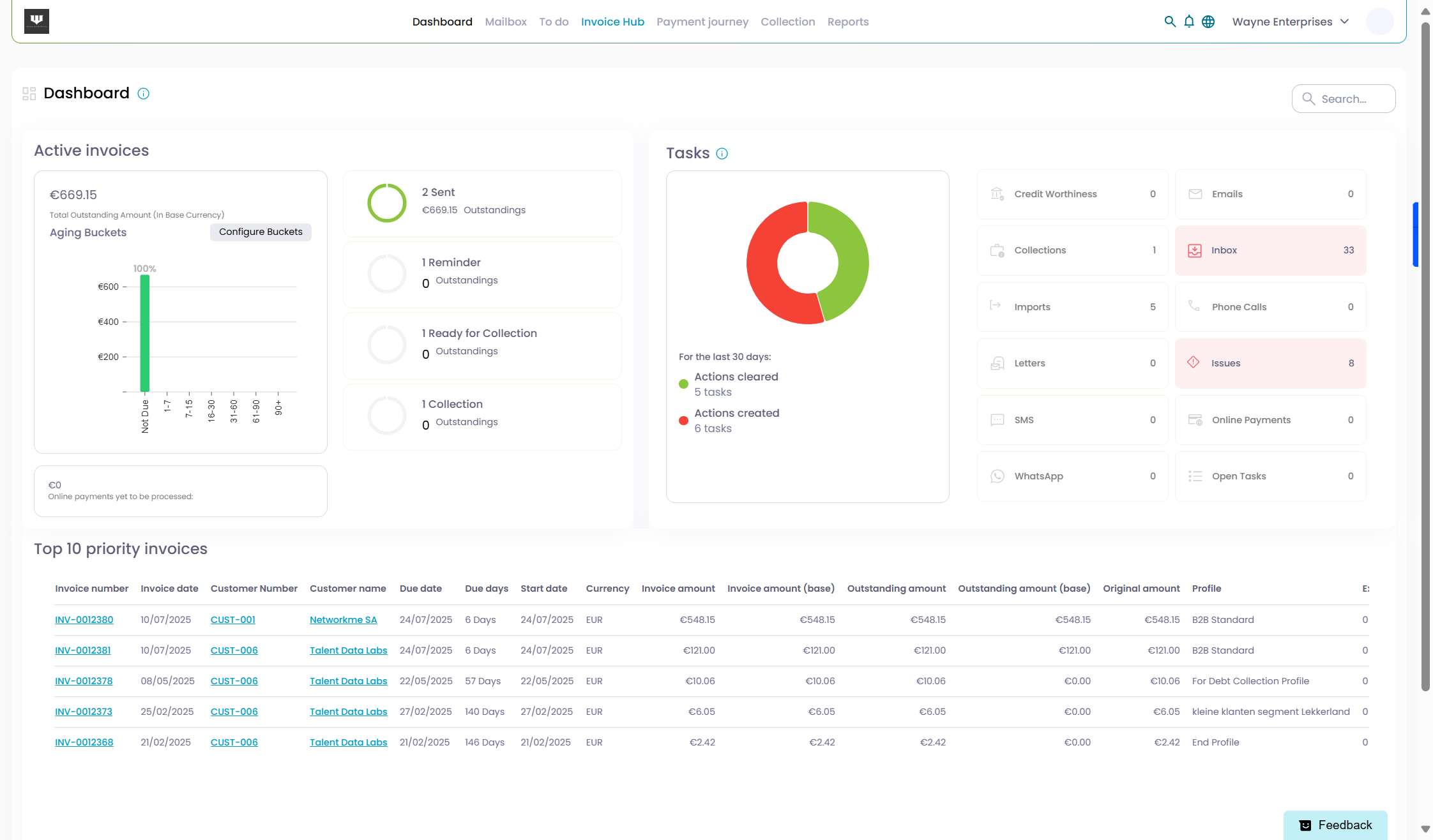The height and width of the screenshot is (840, 1433).
Task: Open invoice INV-0012380 link
Action: pos(84,620)
